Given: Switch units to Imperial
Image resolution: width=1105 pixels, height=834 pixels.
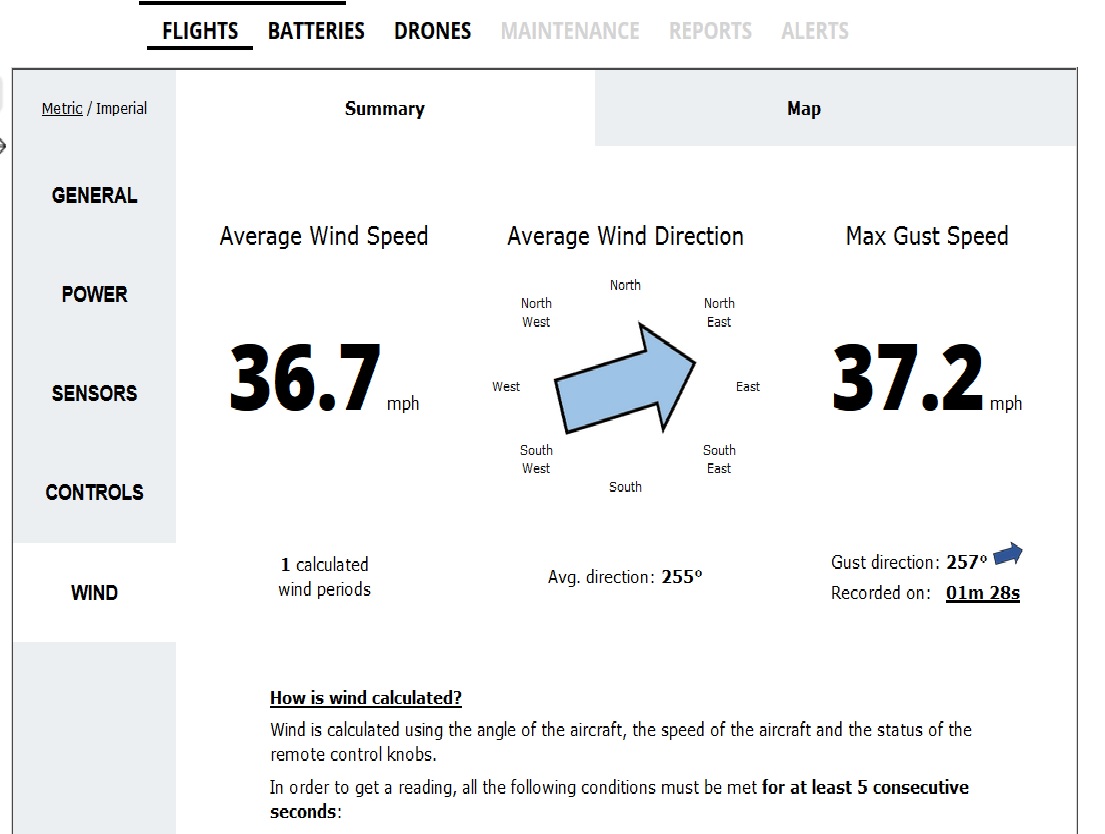Looking at the screenshot, I should pos(121,108).
